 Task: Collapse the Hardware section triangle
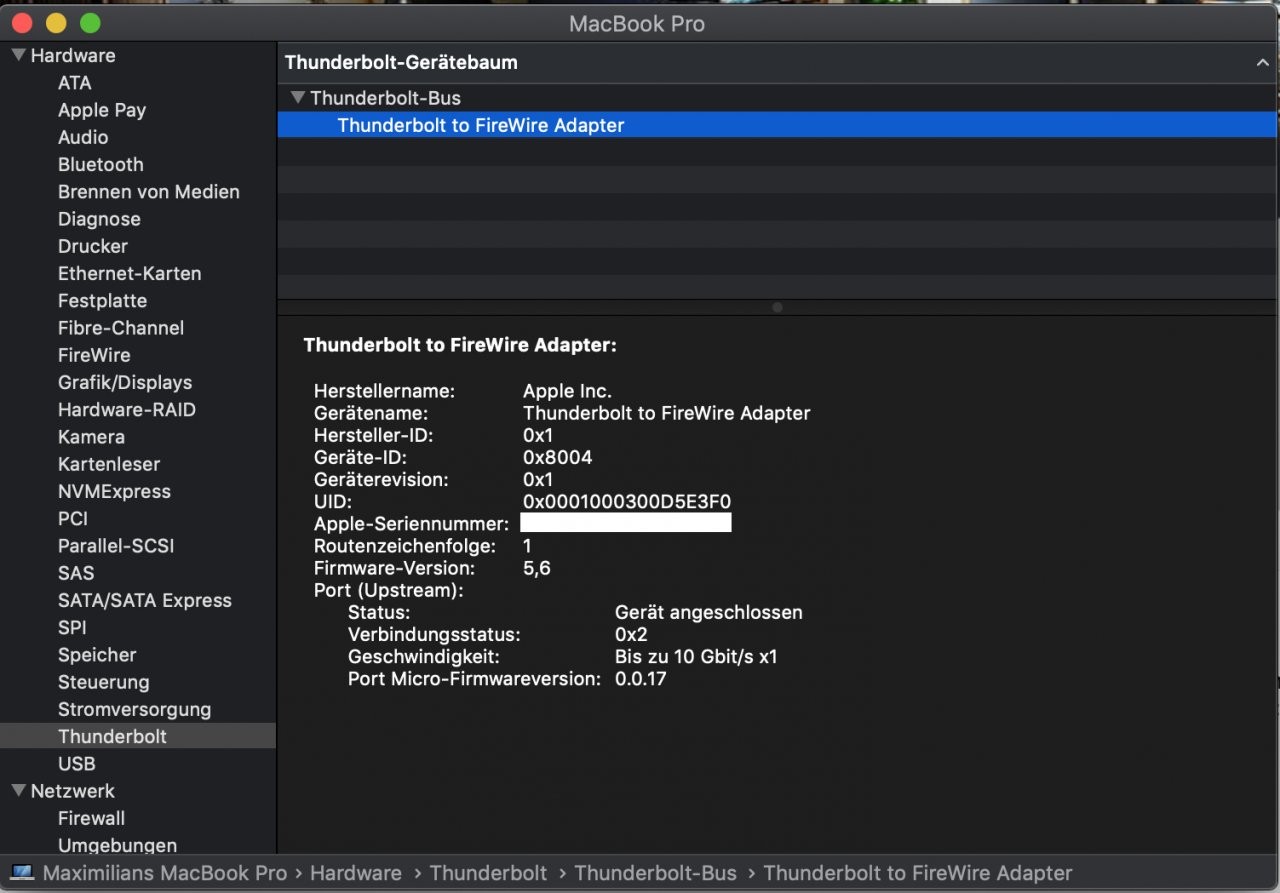pyautogui.click(x=19, y=55)
